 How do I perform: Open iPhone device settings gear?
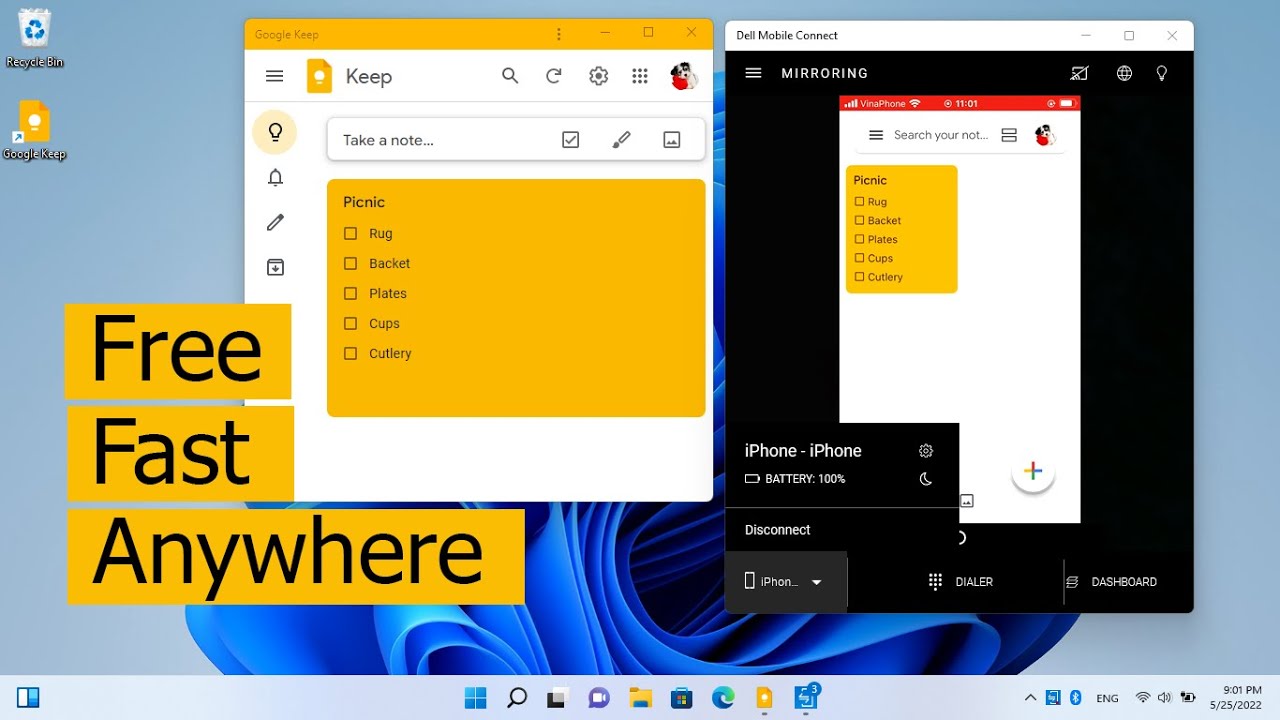(926, 451)
